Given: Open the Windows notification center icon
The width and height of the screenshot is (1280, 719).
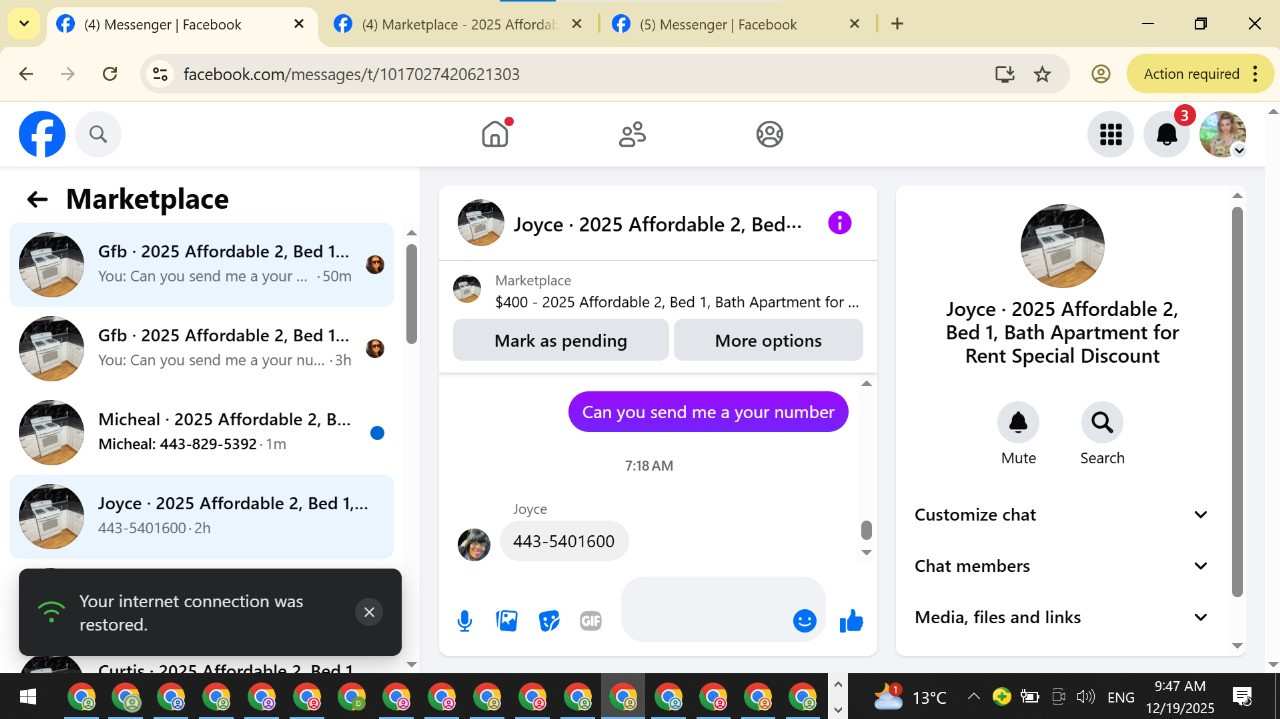Looking at the screenshot, I should [1243, 697].
